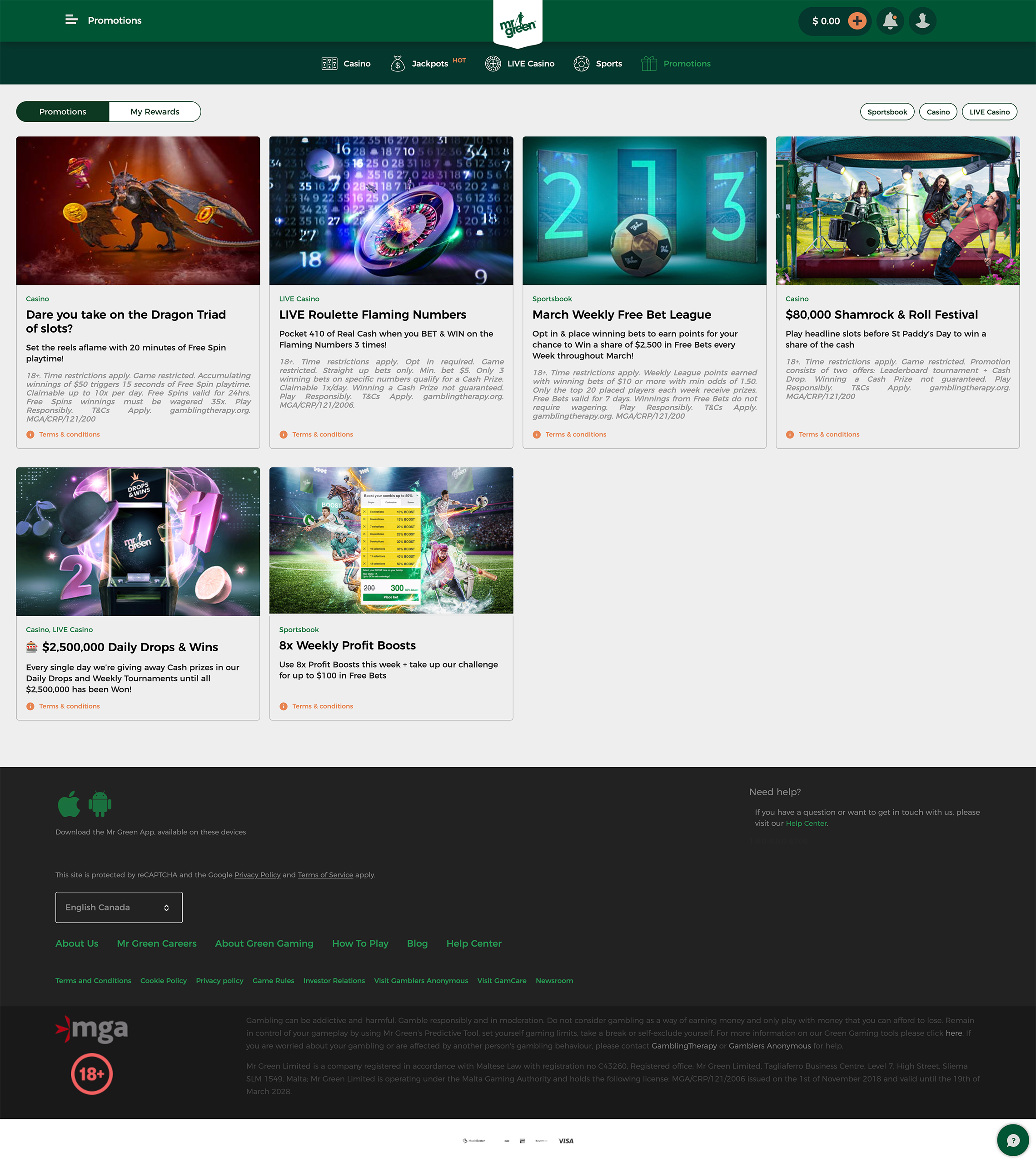This screenshot has height=1163, width=1036.
Task: Click the LIVE Roulette Flaming Numbers title
Action: 373,314
